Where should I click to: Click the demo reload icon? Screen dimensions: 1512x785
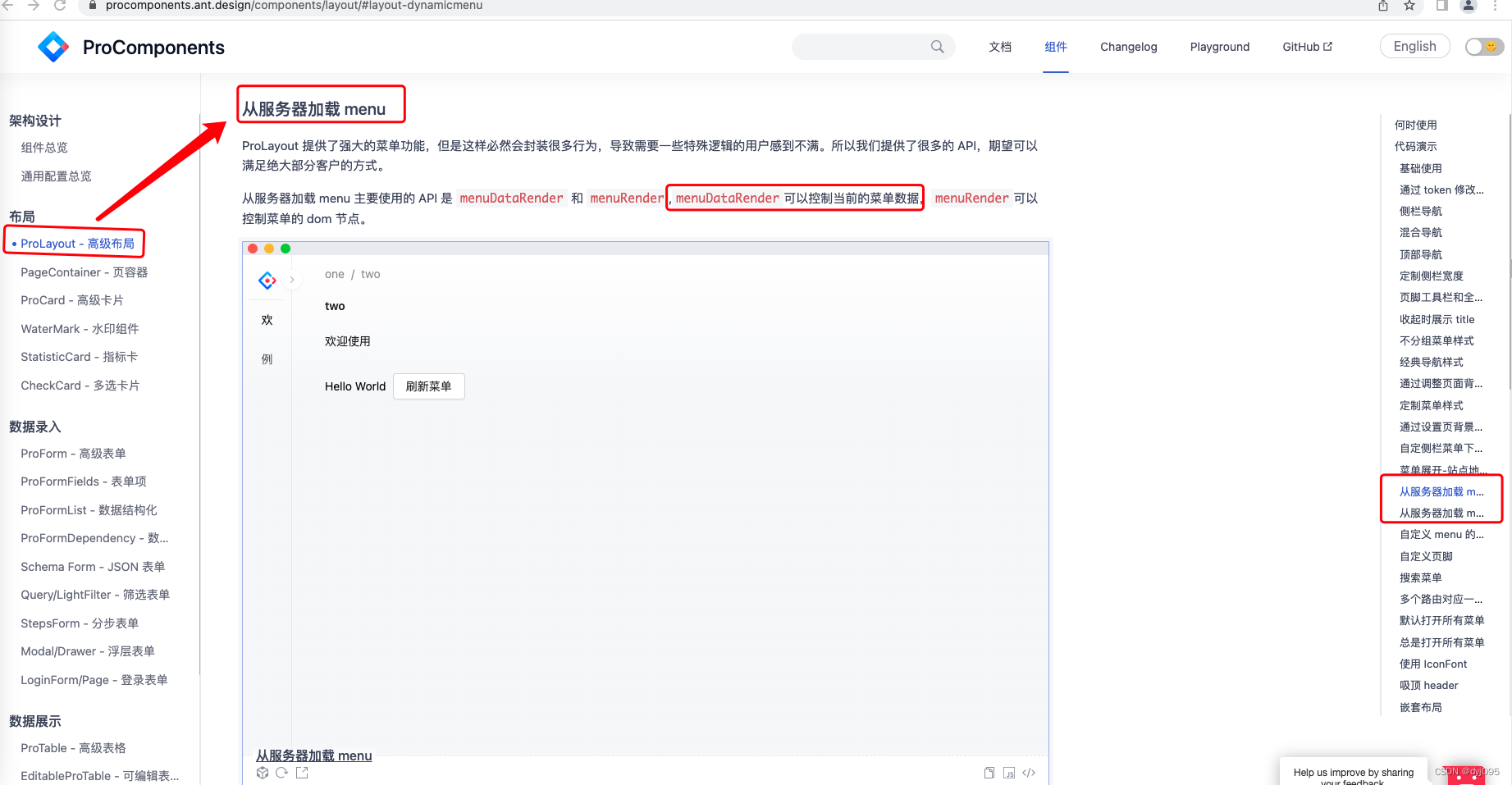tap(281, 773)
